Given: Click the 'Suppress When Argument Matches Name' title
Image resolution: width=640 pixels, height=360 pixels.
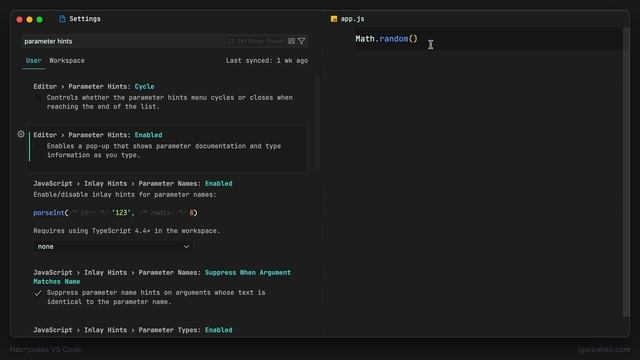Looking at the screenshot, I should tap(162, 277).
